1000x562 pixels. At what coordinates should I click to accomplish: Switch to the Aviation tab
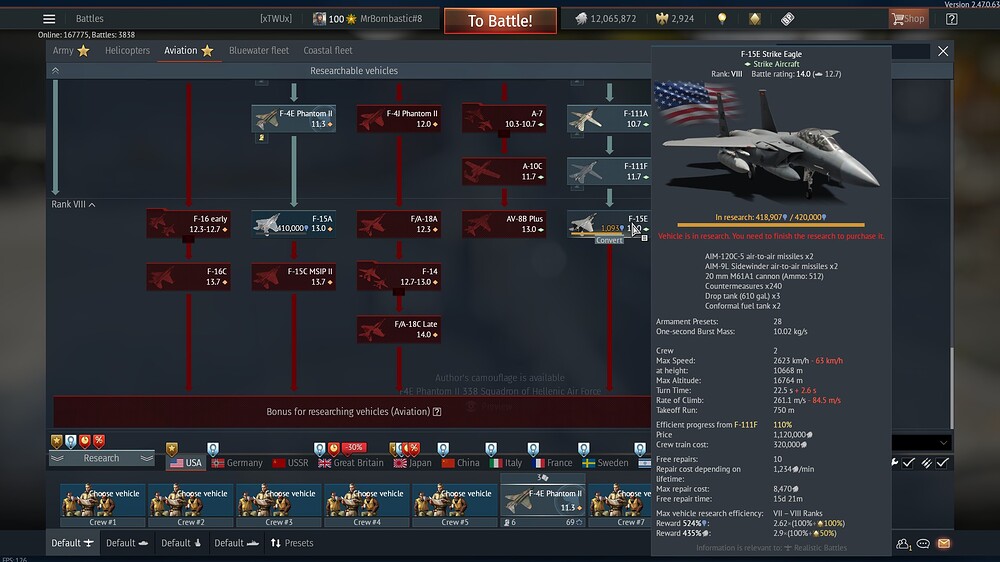coord(189,50)
